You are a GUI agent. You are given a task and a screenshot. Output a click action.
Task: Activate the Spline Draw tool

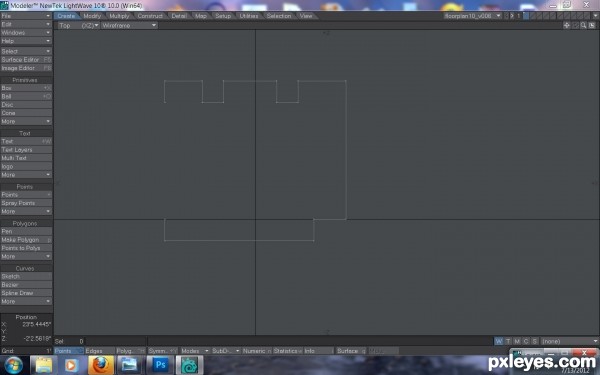26,293
